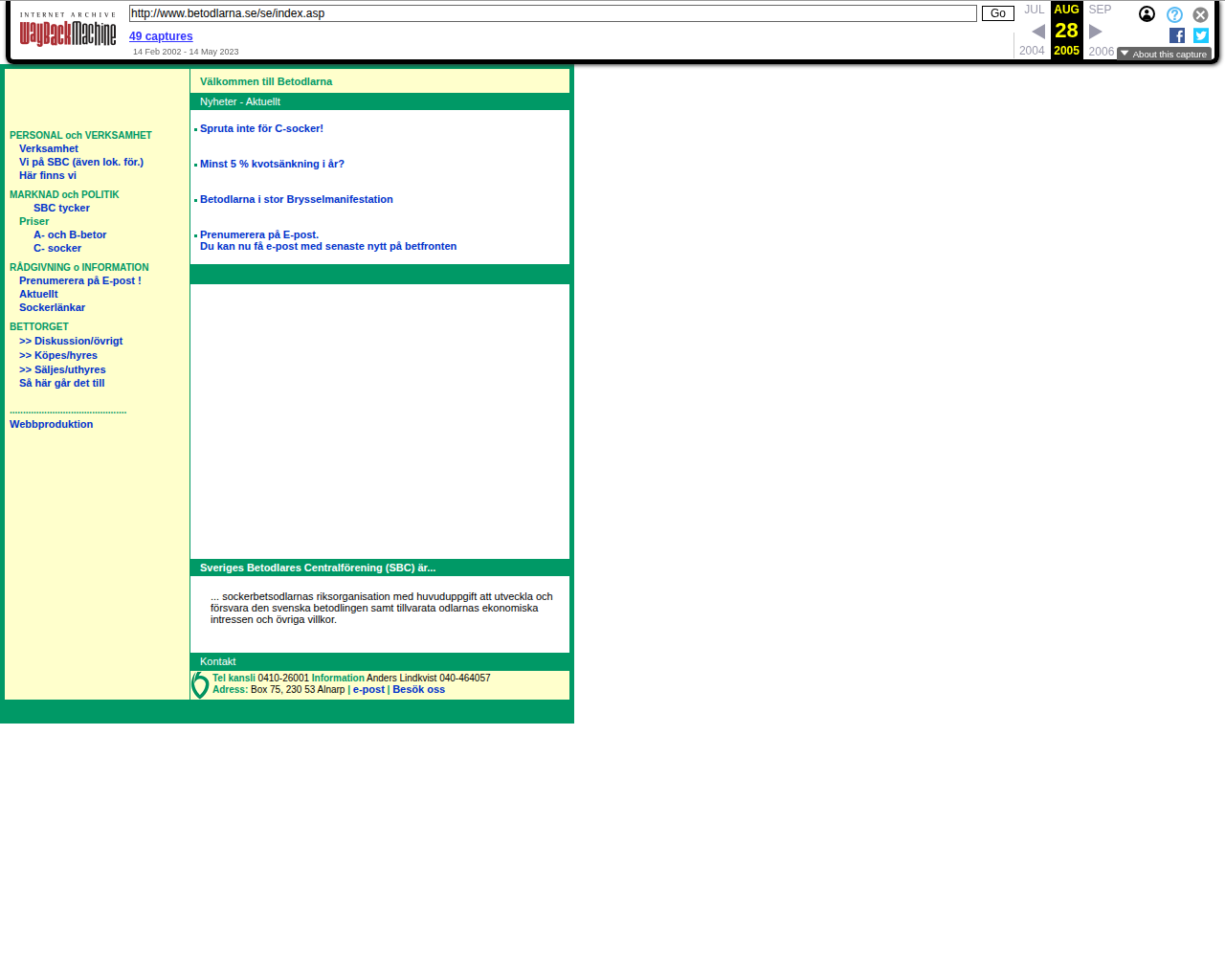Share capture on Facebook icon
Screen dimensions: 1225x980
point(1177,35)
